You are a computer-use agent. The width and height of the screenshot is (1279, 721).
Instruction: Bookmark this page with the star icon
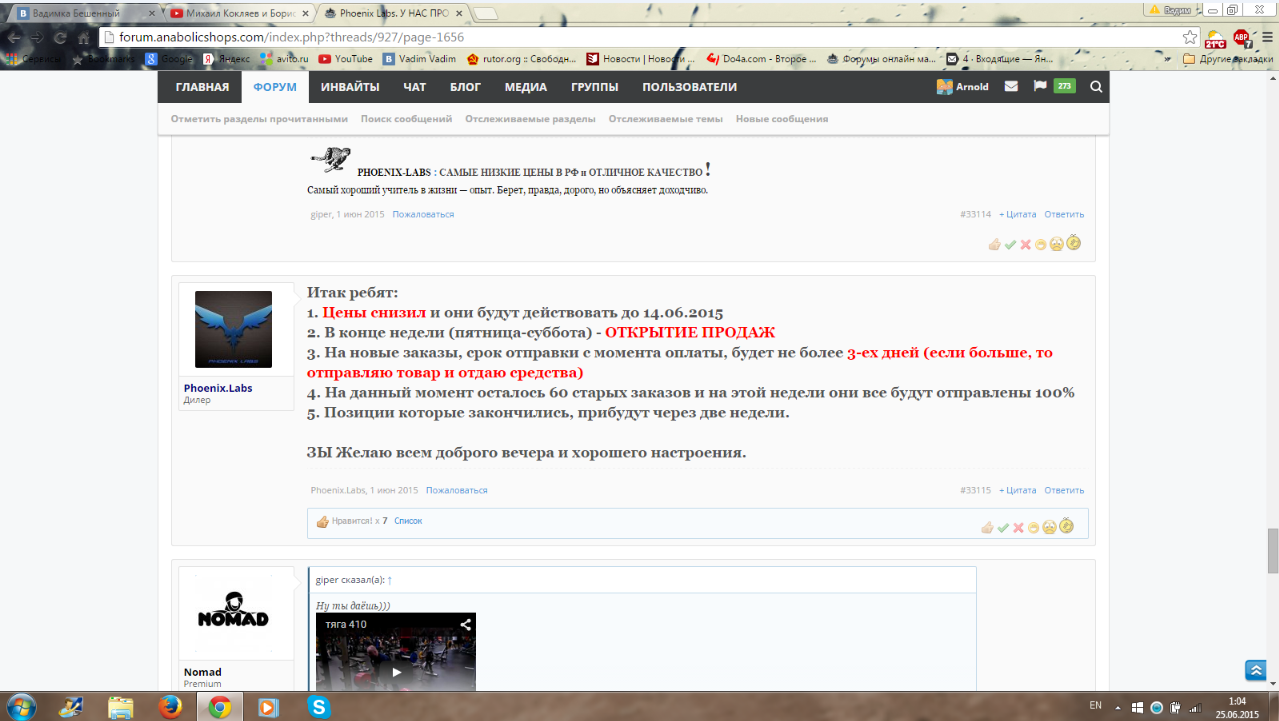tap(1189, 37)
